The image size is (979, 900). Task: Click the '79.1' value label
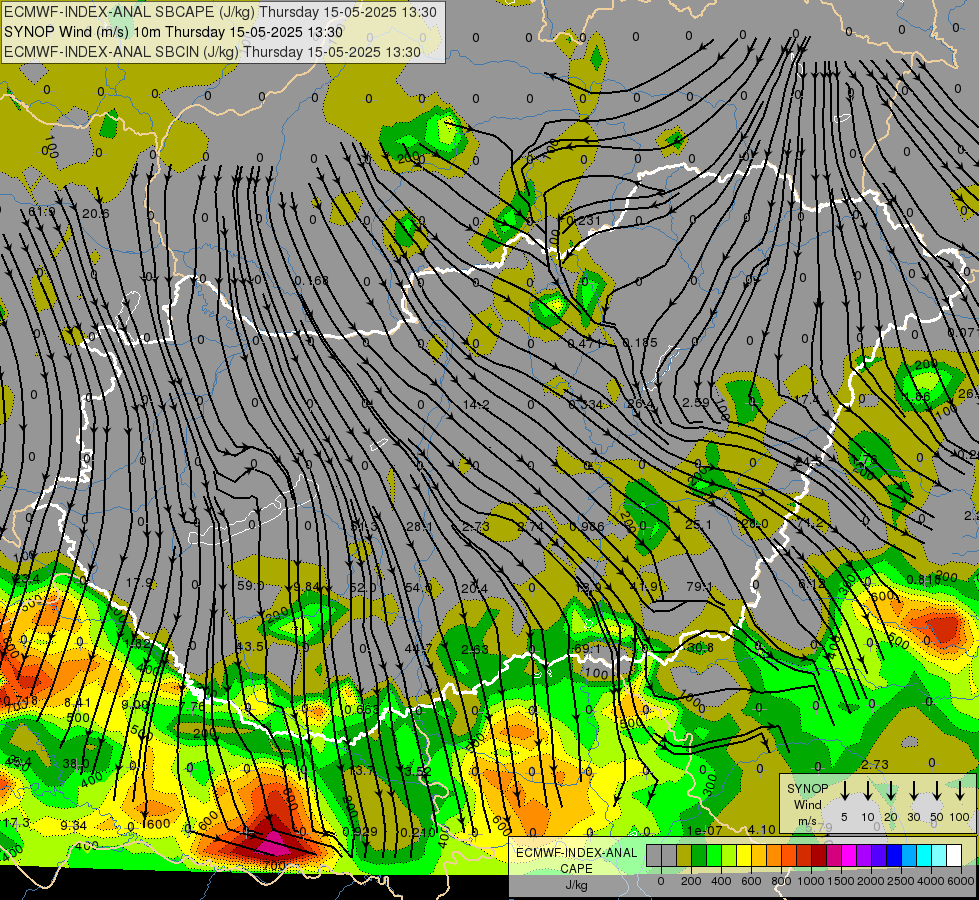coord(699,586)
